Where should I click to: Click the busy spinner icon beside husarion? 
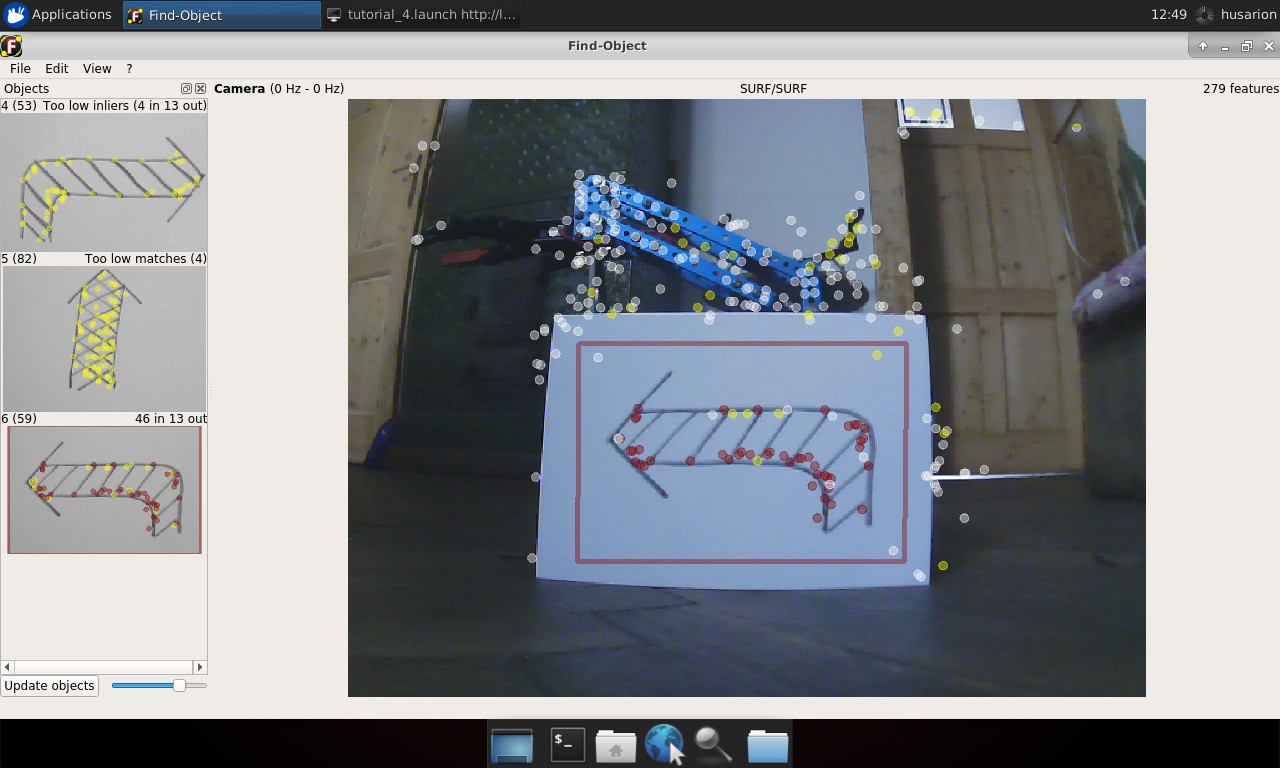(1204, 15)
